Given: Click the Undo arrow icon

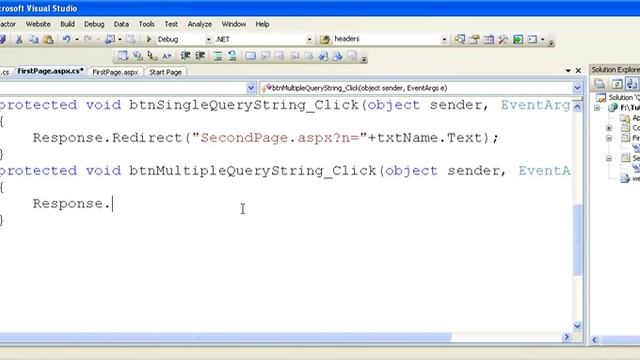Looking at the screenshot, I should pyautogui.click(x=66, y=40).
